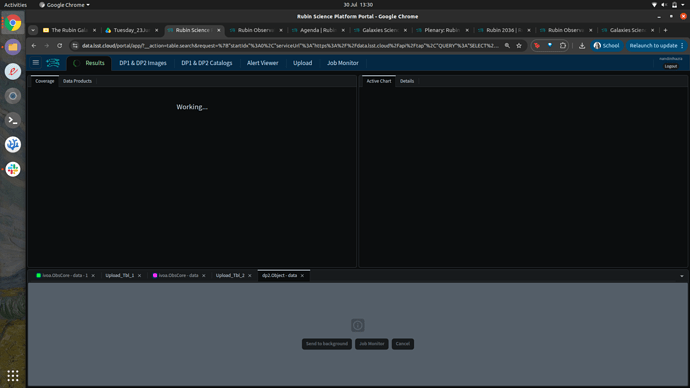The width and height of the screenshot is (690, 388).
Task: Expand the table tabs dropdown arrow
Action: 682,276
